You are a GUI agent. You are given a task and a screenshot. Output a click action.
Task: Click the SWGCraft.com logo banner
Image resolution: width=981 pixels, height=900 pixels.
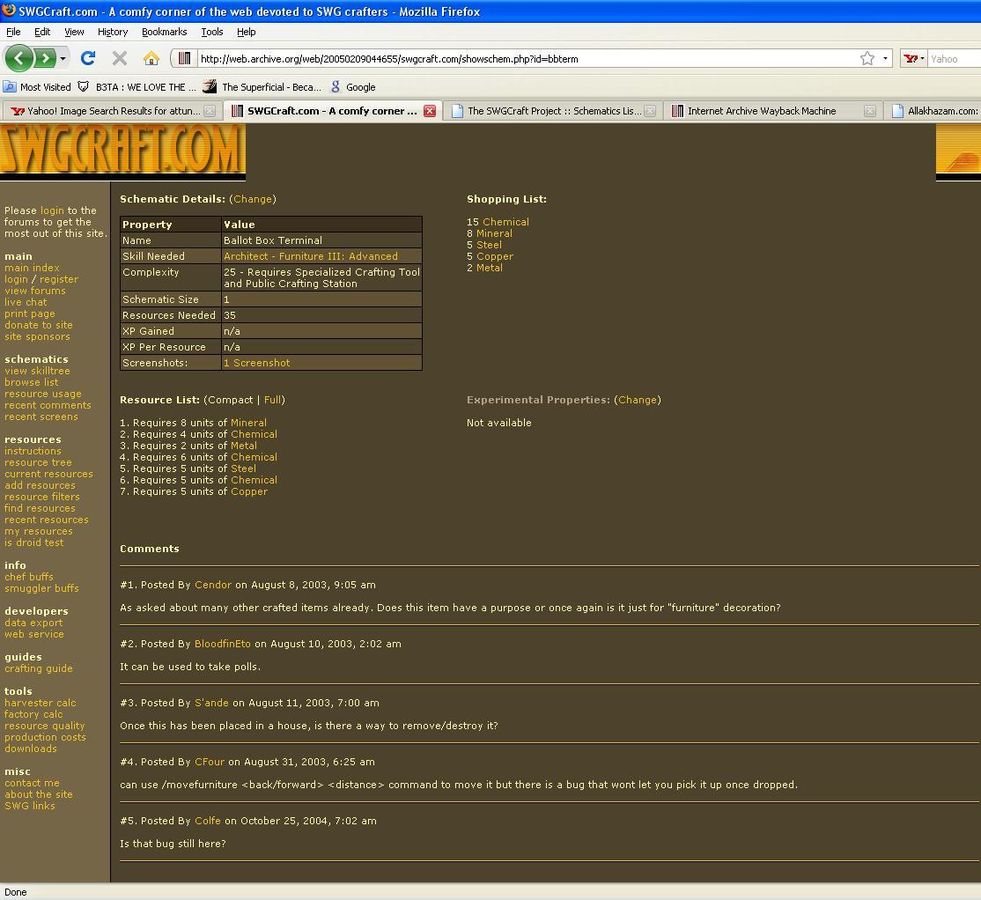tap(122, 151)
